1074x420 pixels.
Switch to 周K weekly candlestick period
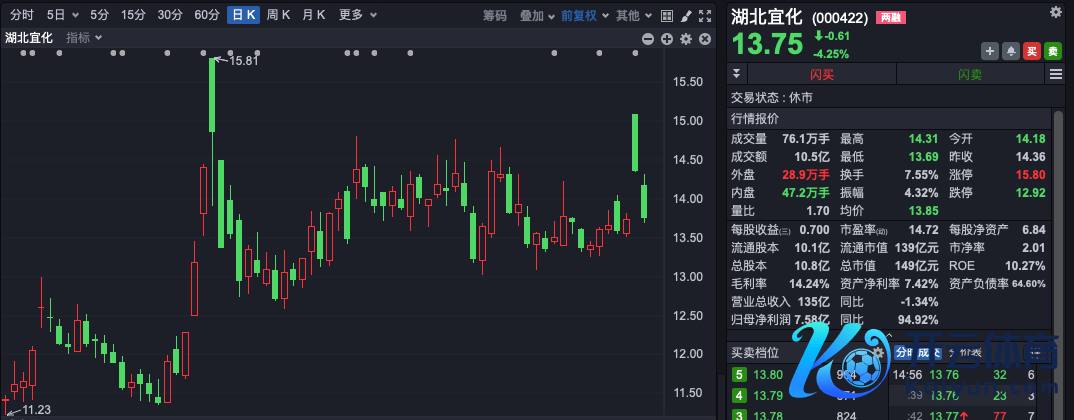coord(278,15)
